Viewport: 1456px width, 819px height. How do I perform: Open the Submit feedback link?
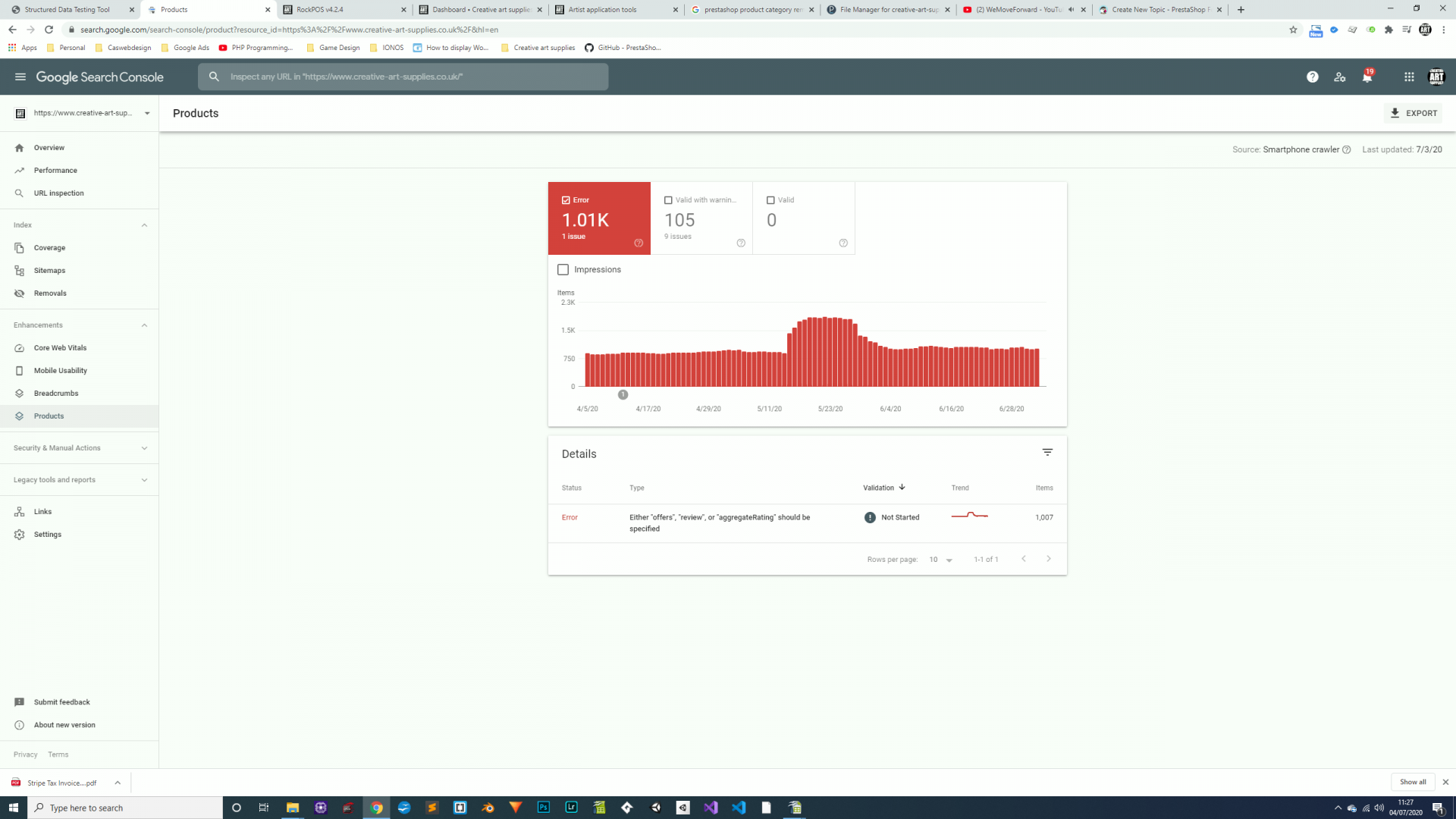pos(61,702)
